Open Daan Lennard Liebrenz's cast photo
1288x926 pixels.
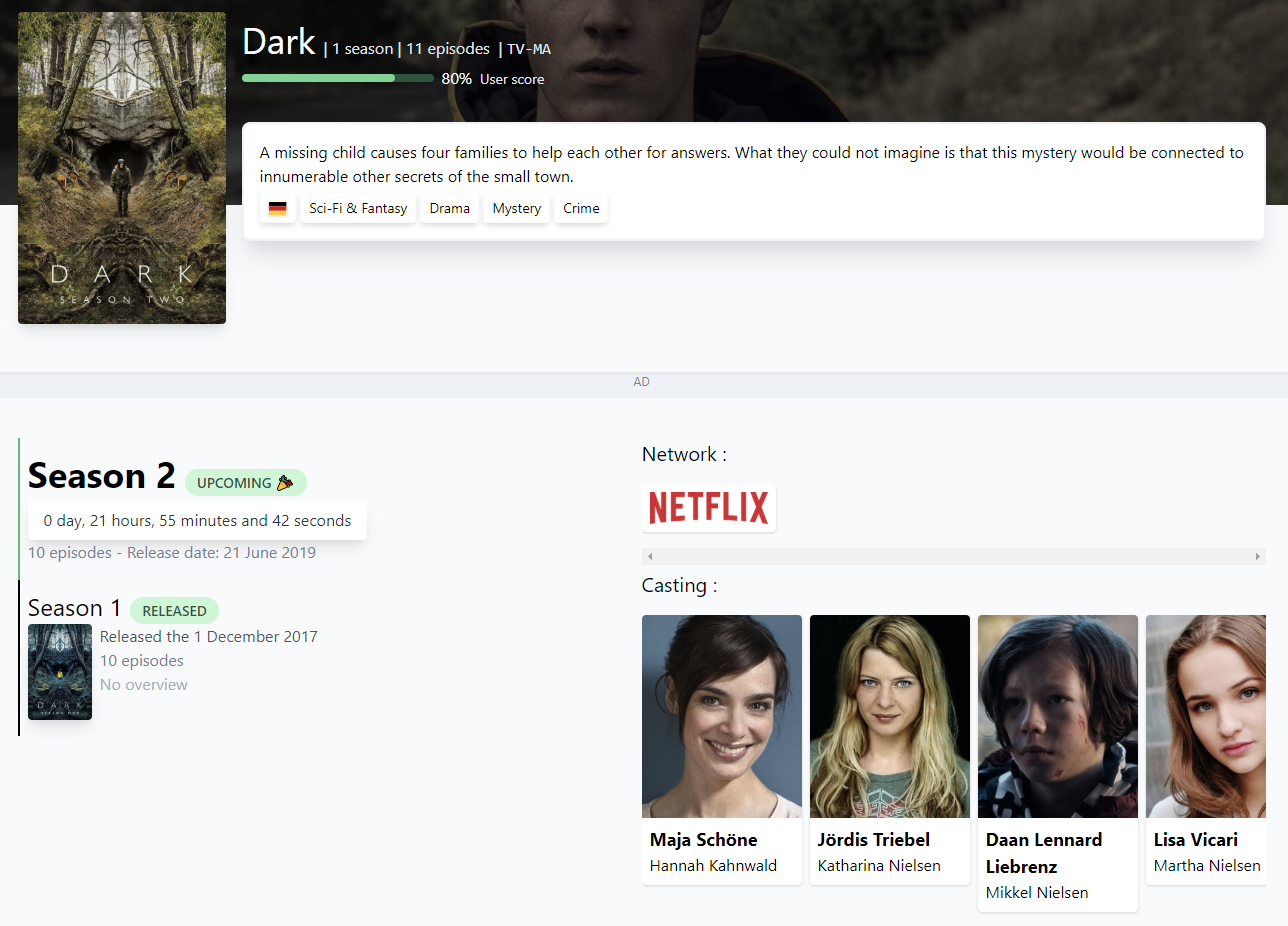pyautogui.click(x=1058, y=716)
